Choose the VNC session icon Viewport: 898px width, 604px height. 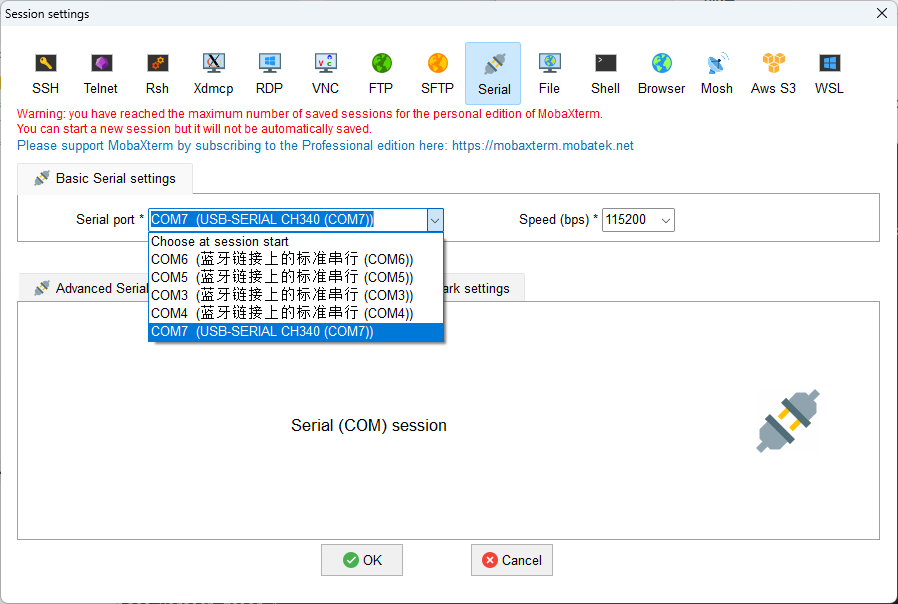tap(325, 73)
